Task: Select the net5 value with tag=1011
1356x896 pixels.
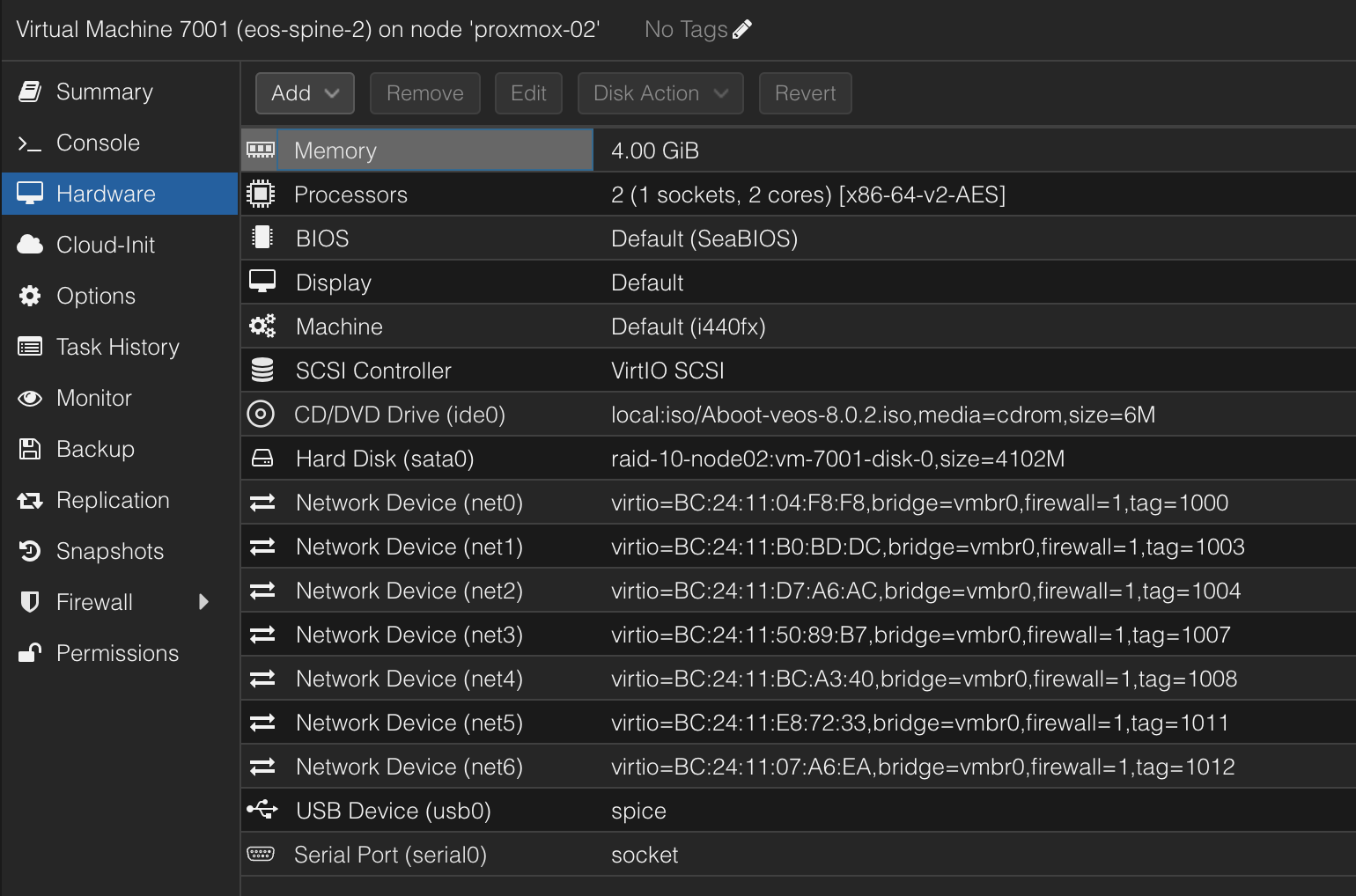Action: click(920, 723)
